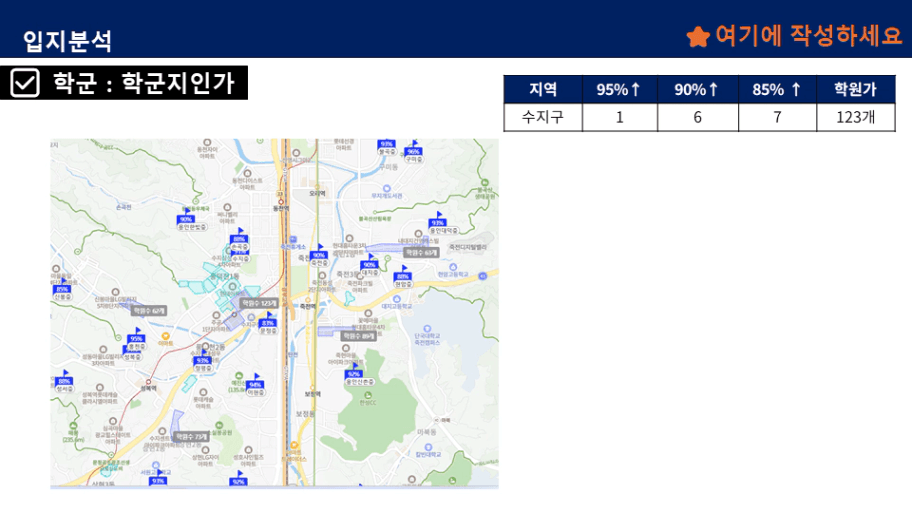Select the 입지분석 slide title
The width and height of the screenshot is (912, 513).
(67, 41)
